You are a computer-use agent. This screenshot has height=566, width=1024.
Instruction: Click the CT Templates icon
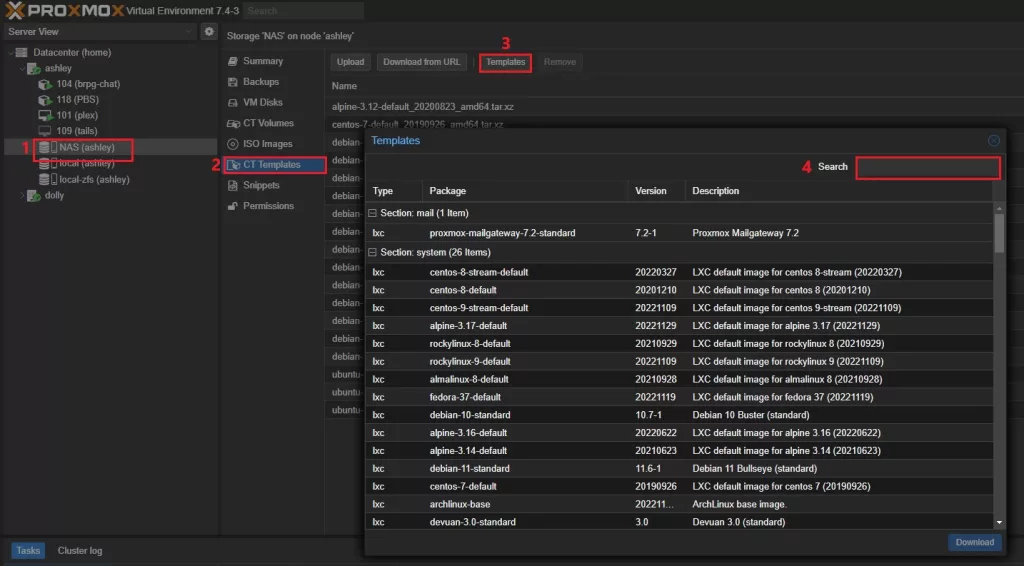coord(233,165)
